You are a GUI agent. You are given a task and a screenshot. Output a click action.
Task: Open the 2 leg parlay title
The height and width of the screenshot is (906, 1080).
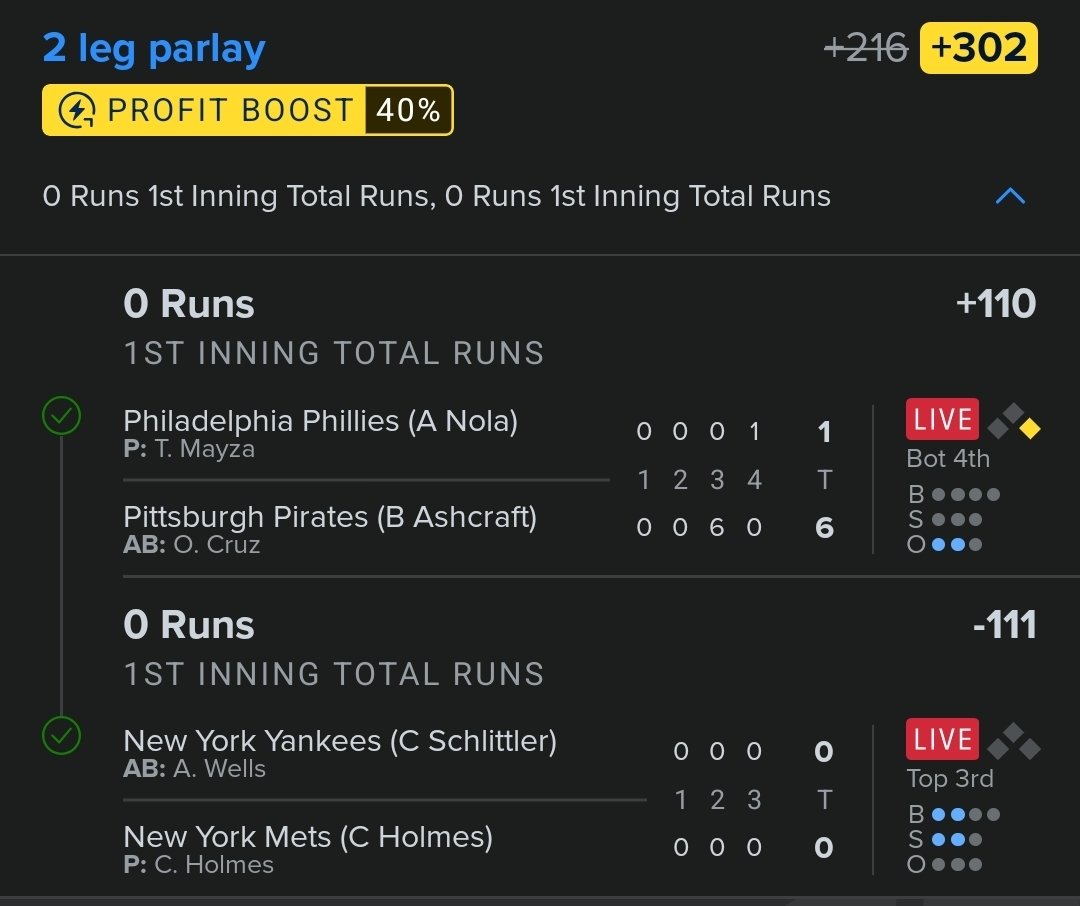point(154,49)
